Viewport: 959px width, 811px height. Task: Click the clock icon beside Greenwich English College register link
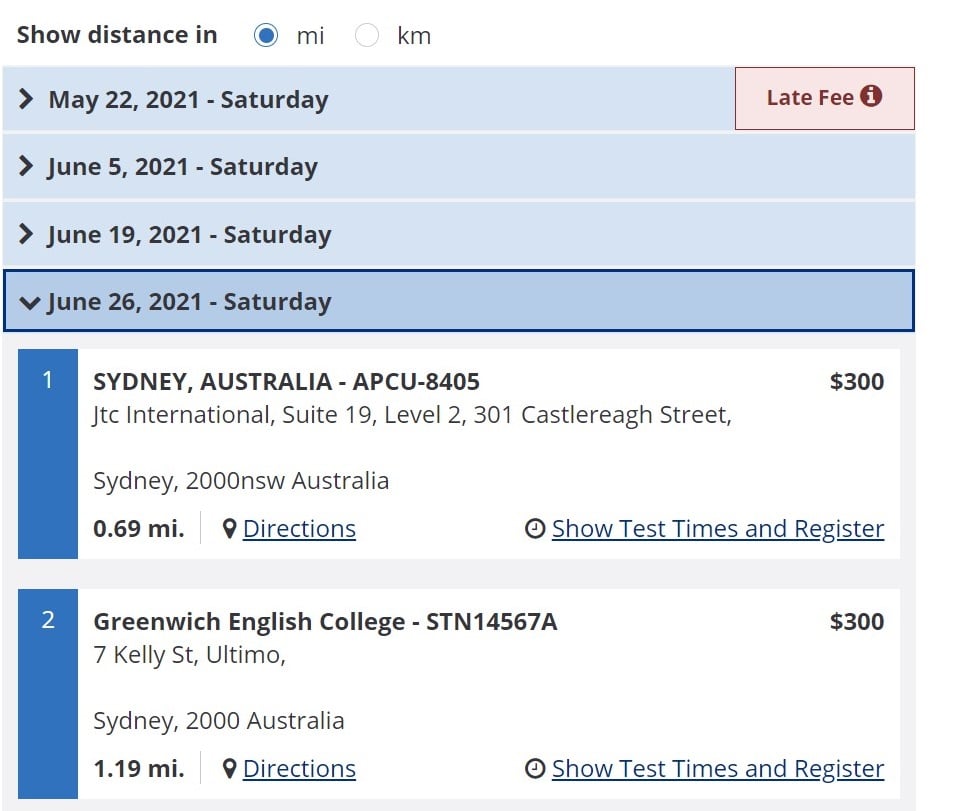(x=534, y=768)
